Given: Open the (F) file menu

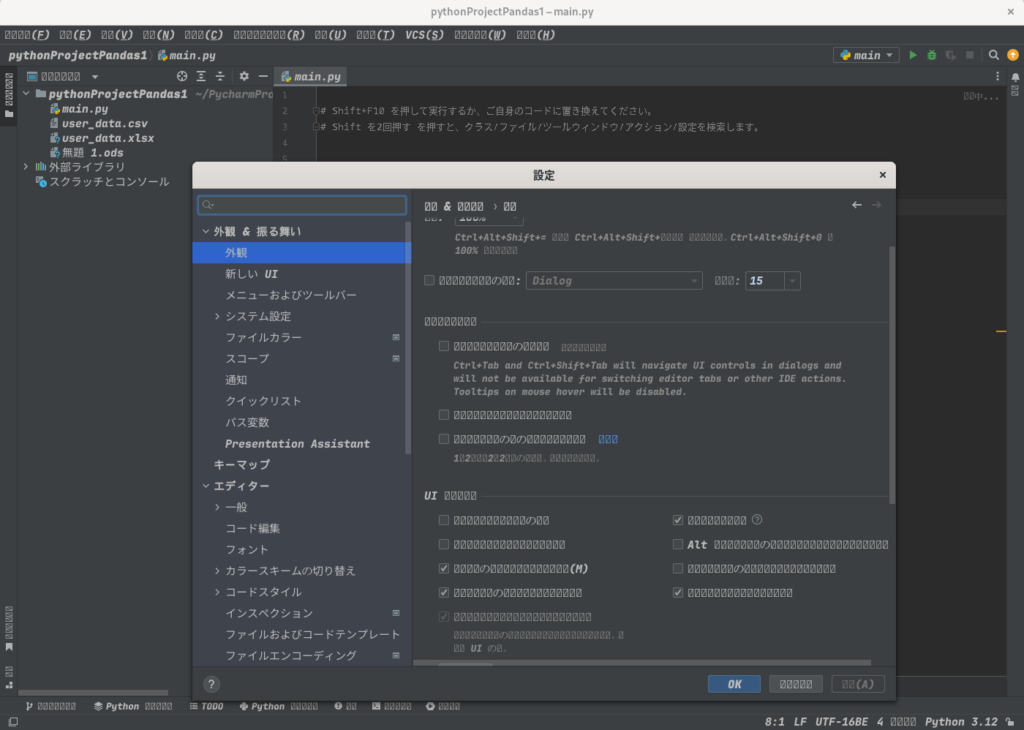Looking at the screenshot, I should tap(27, 35).
